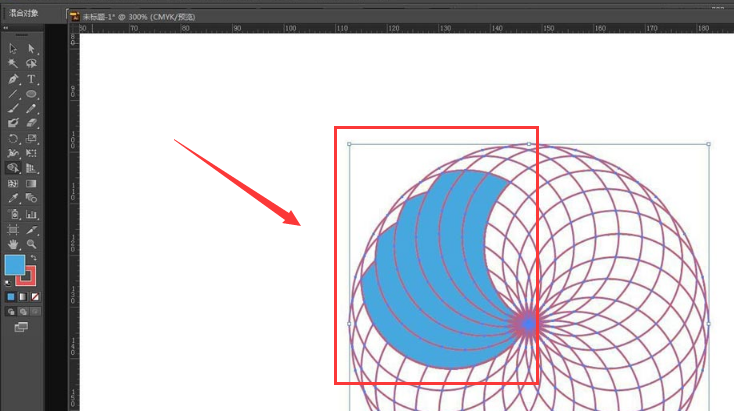Choose the Lasso tool
Viewport: 734px width, 411px height.
point(31,63)
